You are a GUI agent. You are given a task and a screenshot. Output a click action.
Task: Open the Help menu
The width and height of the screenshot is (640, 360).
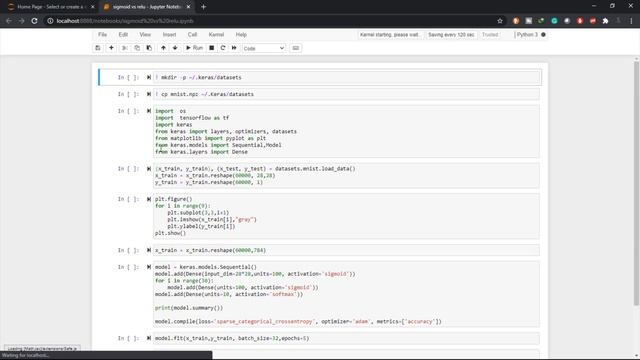click(241, 35)
